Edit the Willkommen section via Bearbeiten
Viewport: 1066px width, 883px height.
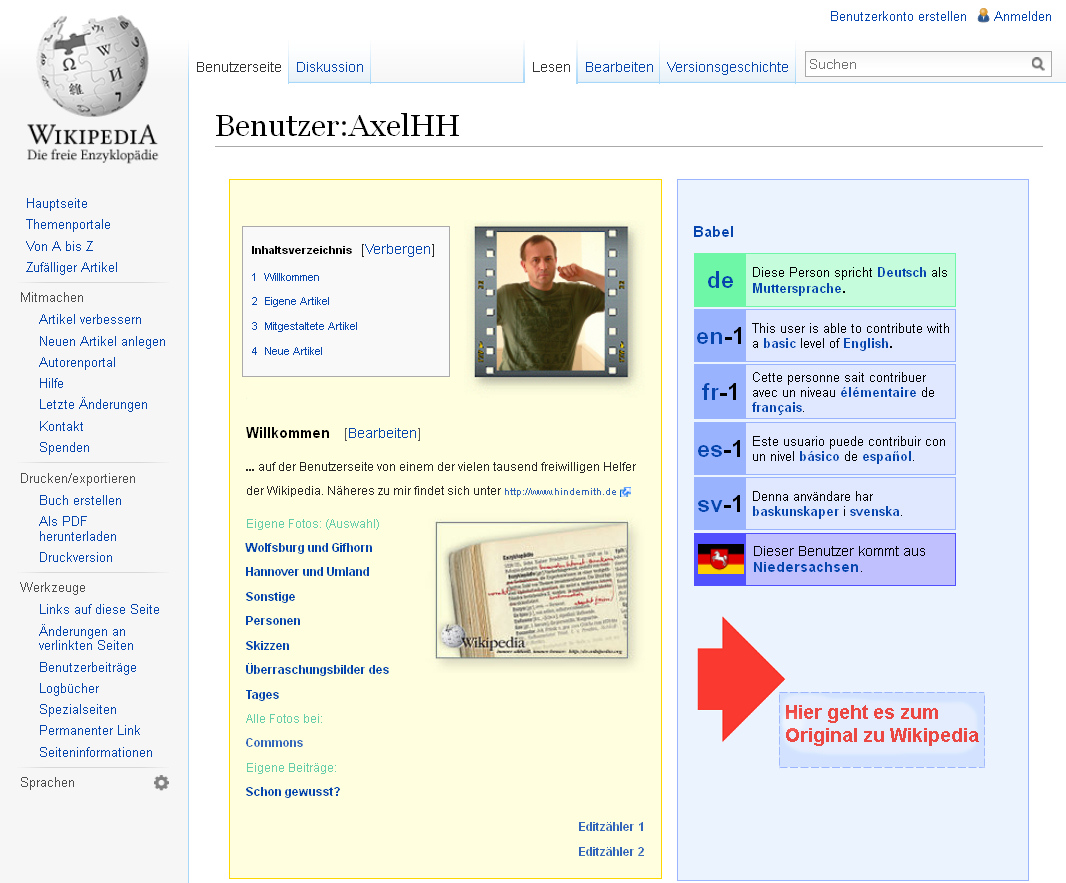tap(383, 433)
